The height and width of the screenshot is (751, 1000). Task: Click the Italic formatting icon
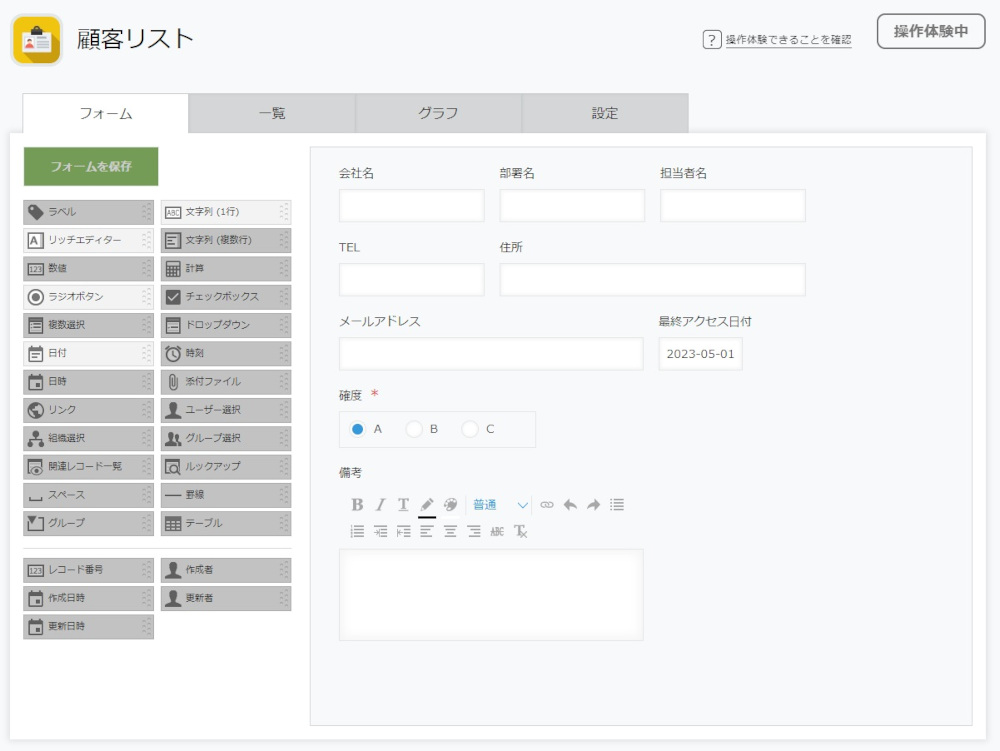[380, 505]
